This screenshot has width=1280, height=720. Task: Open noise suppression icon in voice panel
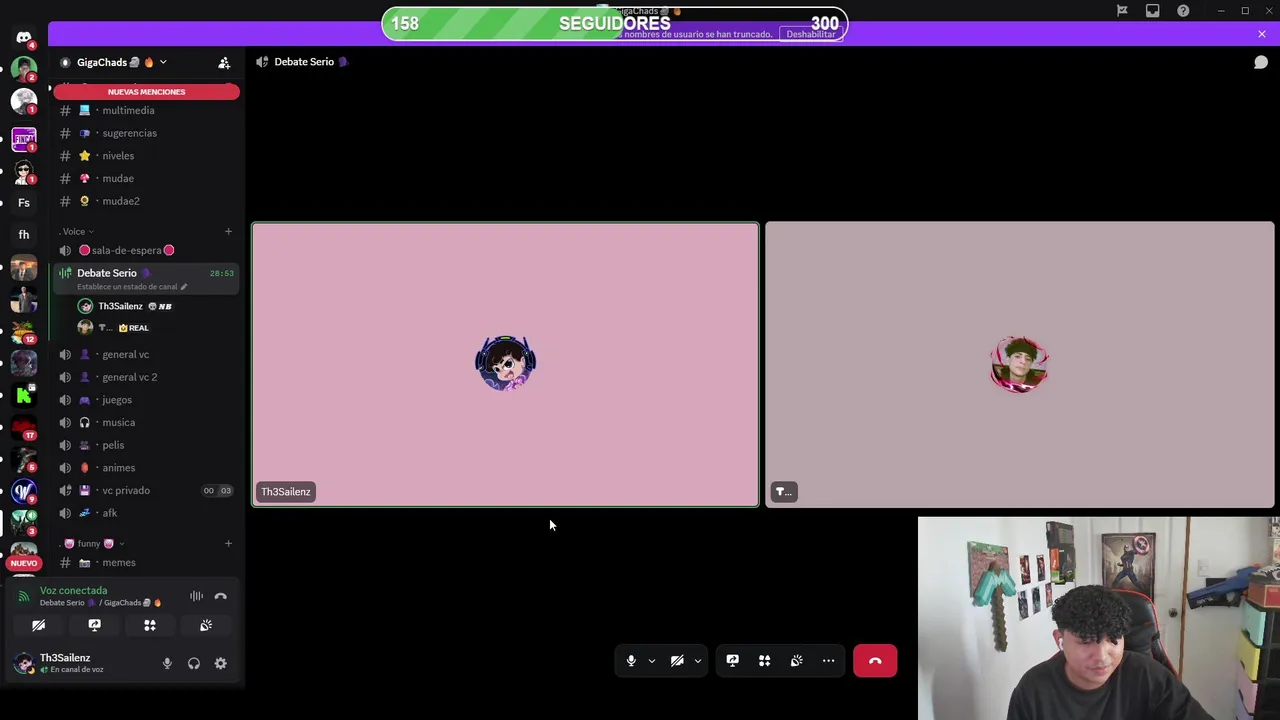coord(196,597)
